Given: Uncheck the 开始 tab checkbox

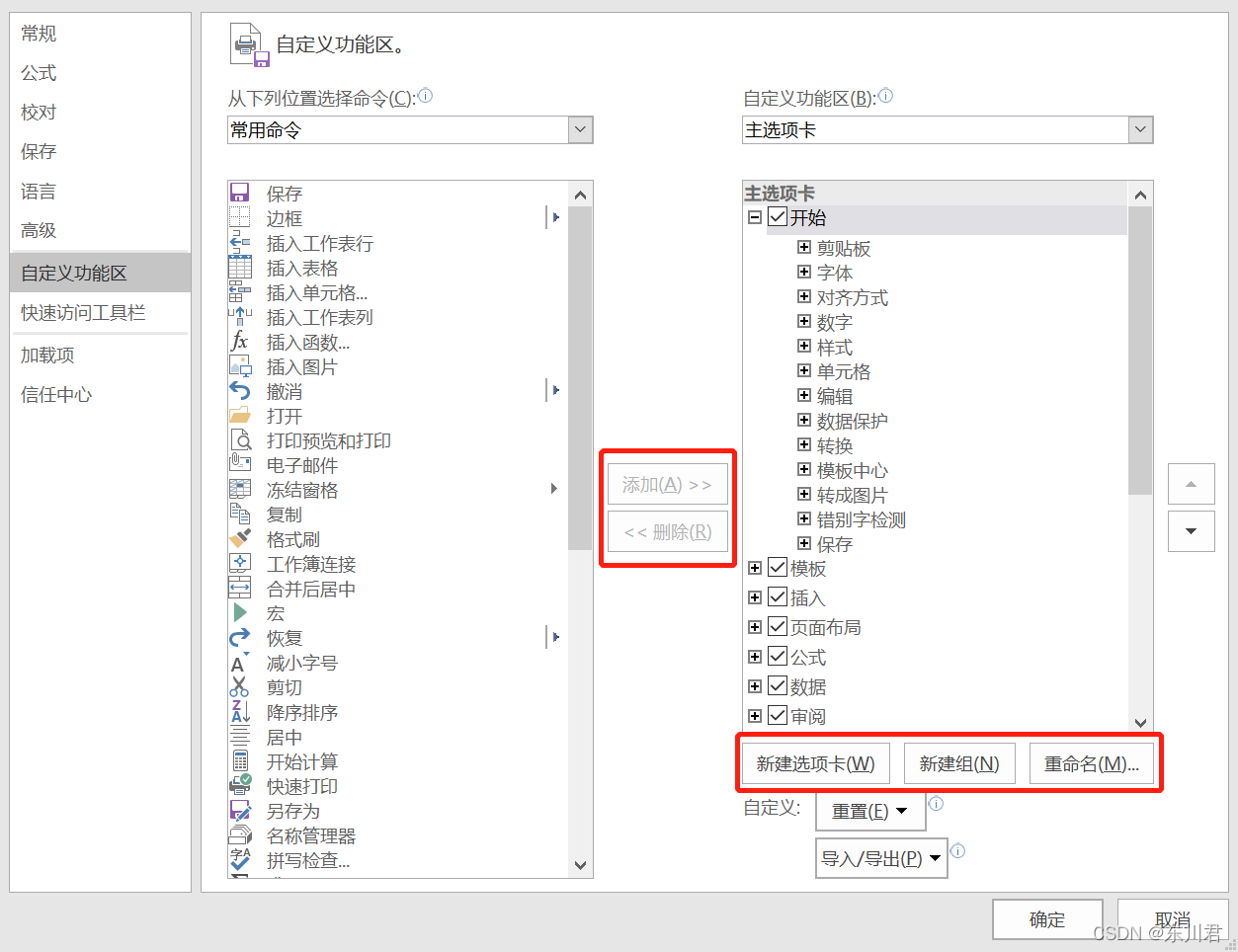Looking at the screenshot, I should pos(778,217).
